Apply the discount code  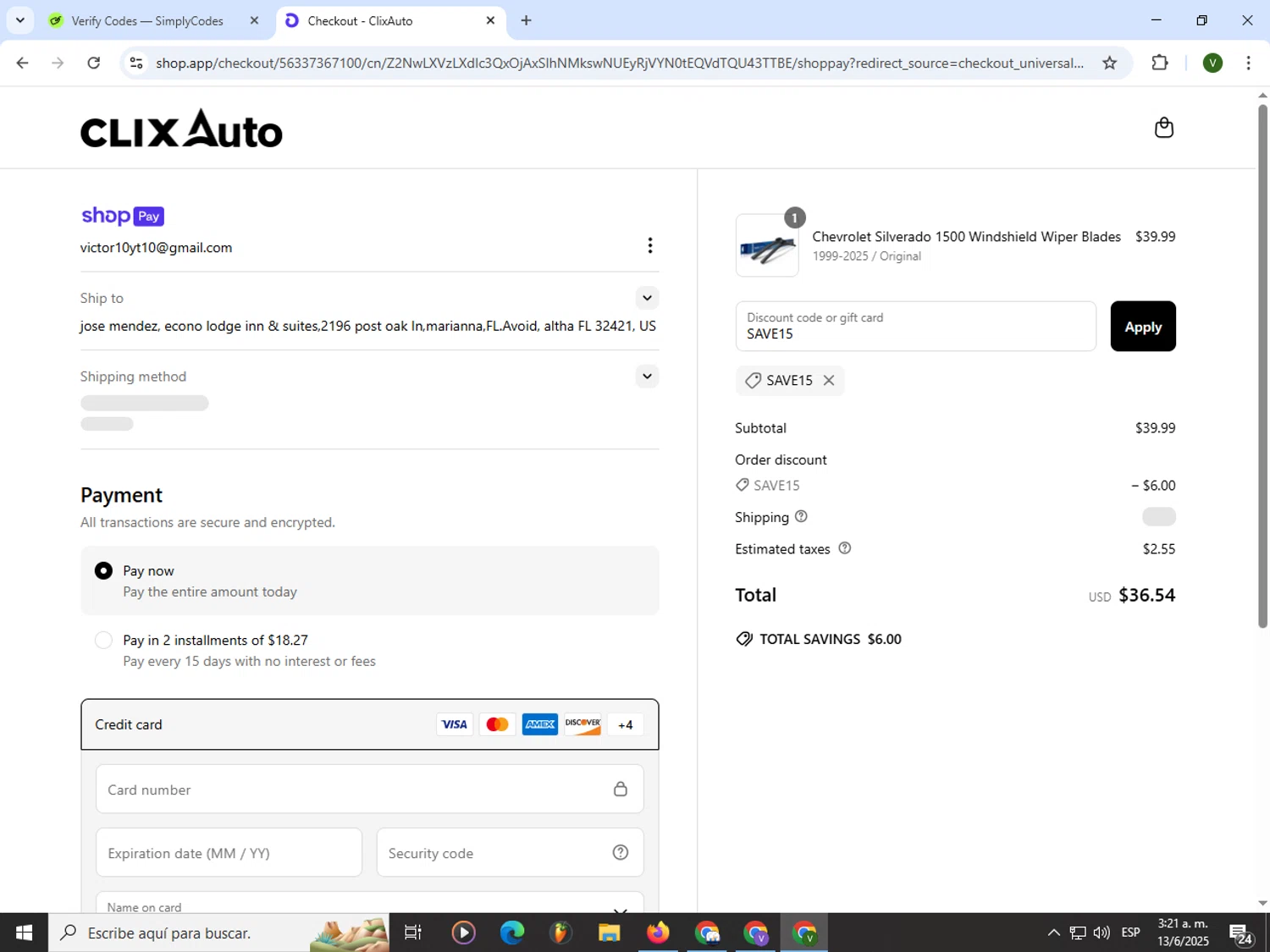[1143, 327]
